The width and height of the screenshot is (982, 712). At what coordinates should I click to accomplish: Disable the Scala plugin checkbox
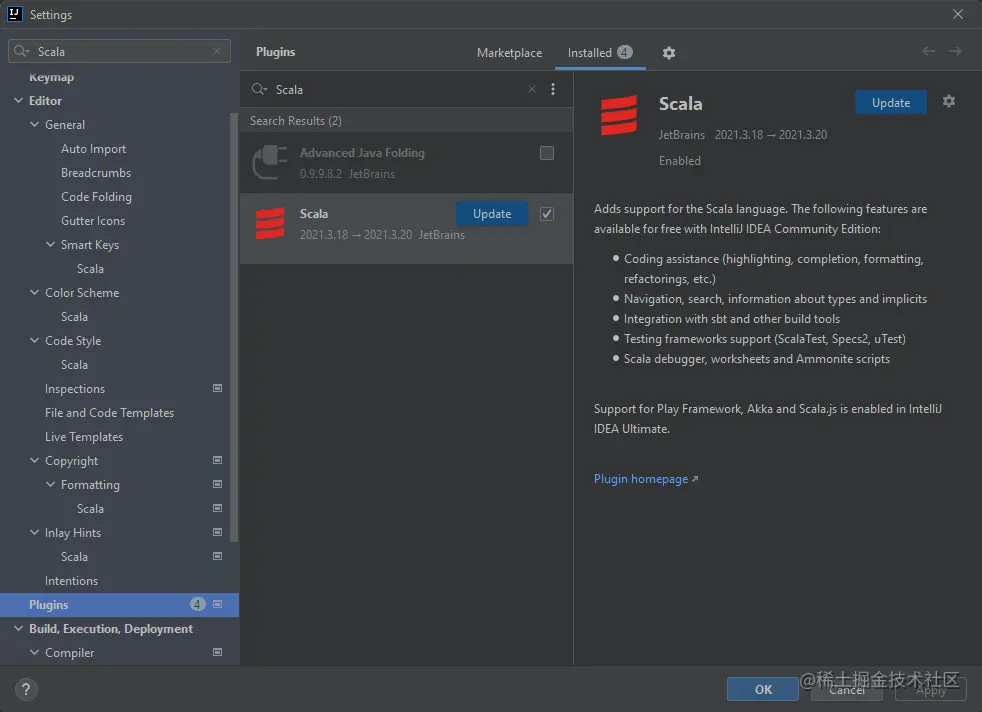[547, 214]
